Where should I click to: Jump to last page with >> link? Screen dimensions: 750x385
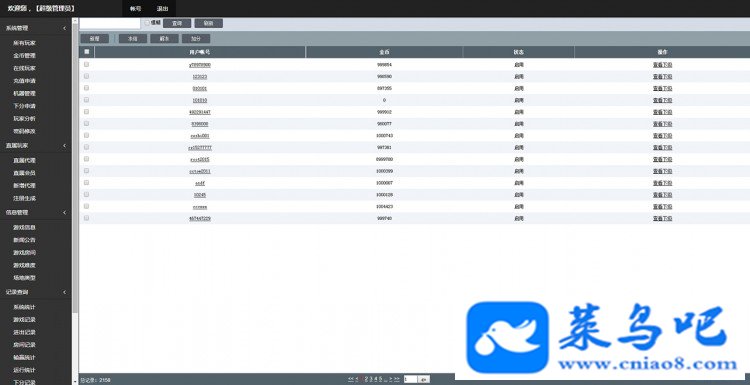pyautogui.click(x=396, y=379)
